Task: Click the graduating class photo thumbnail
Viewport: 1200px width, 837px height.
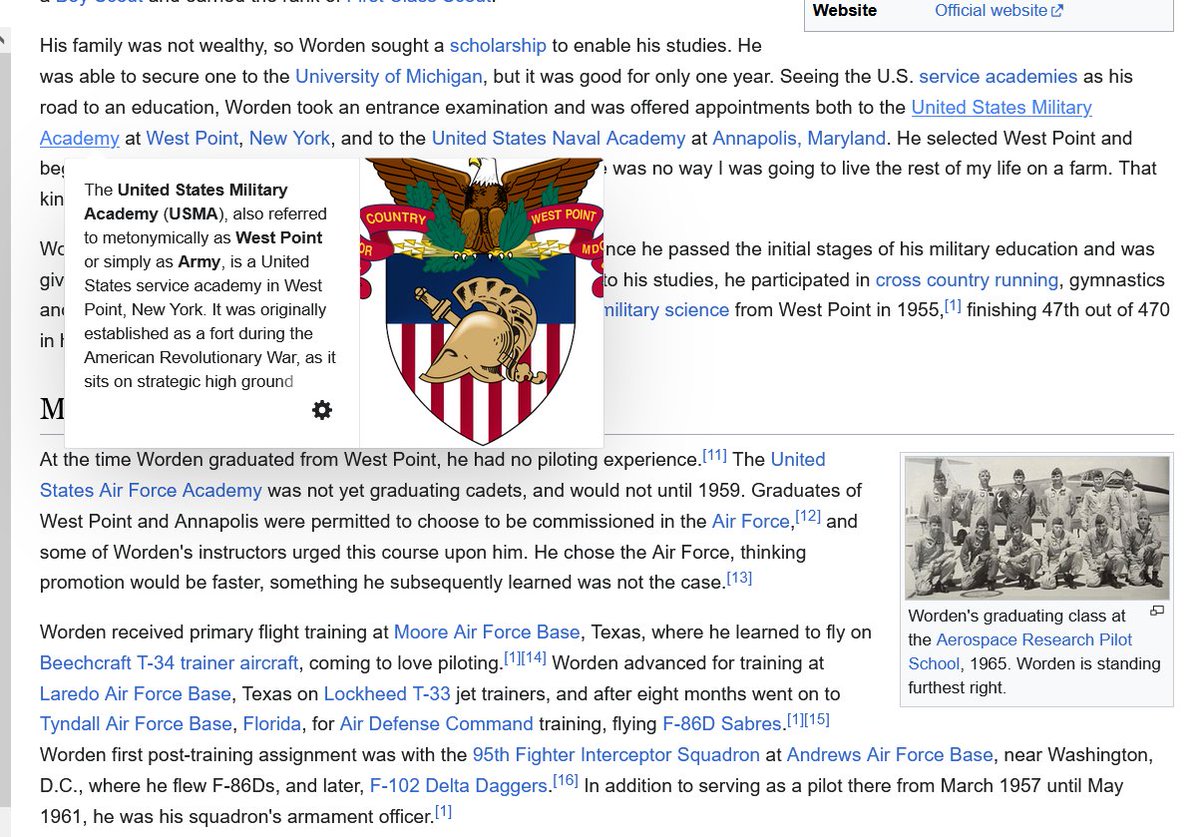Action: point(1037,528)
